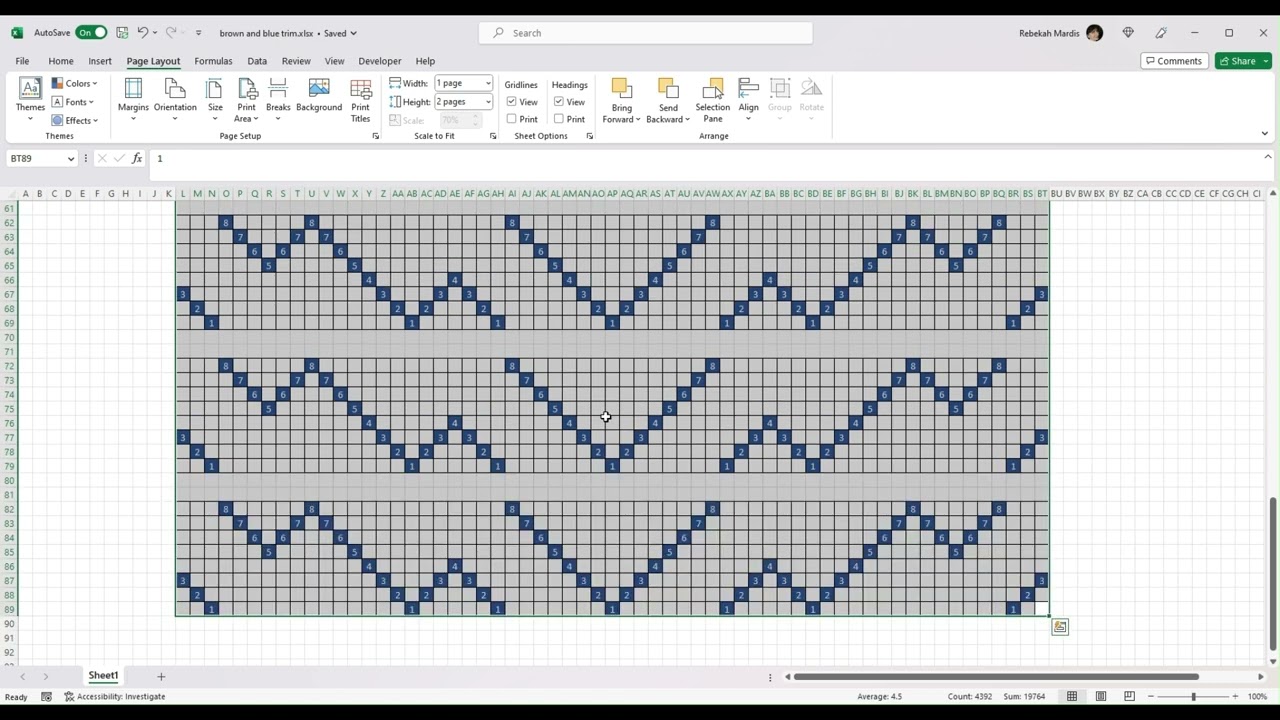Switch to Page Break Preview
Screen dimensions: 1280x720
coord(1129,696)
